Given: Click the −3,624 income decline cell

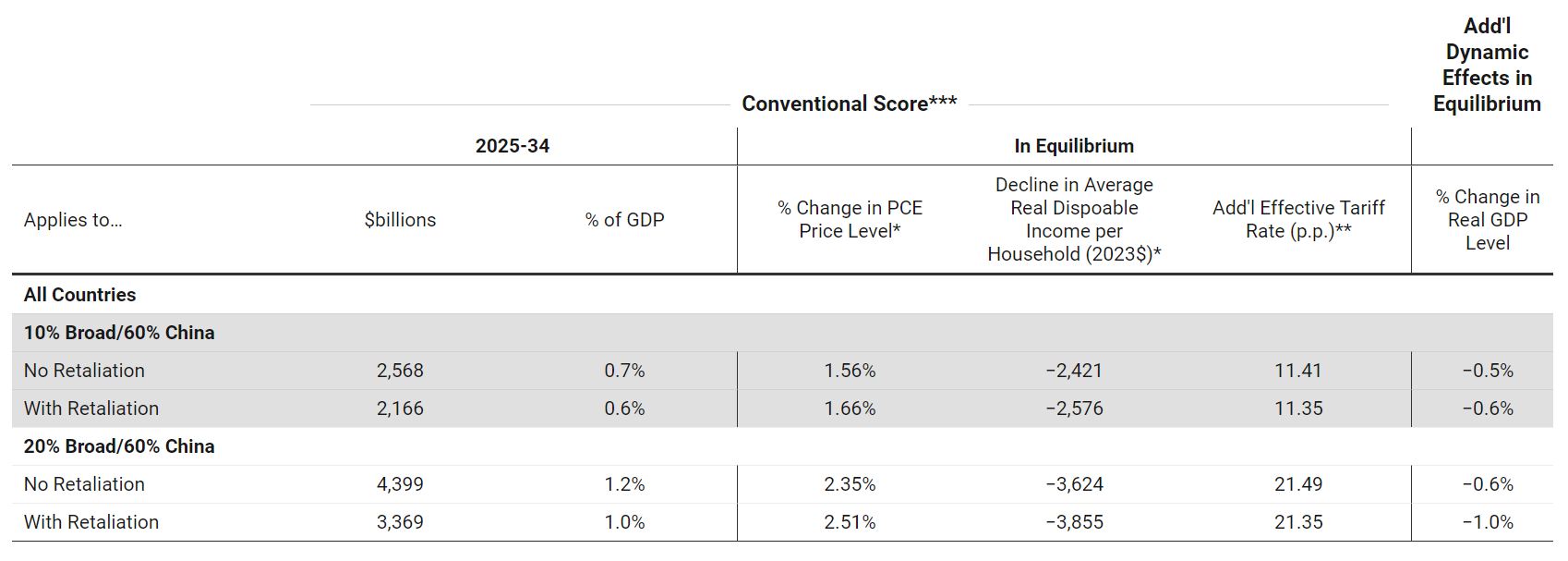Looking at the screenshot, I should [x=1074, y=484].
